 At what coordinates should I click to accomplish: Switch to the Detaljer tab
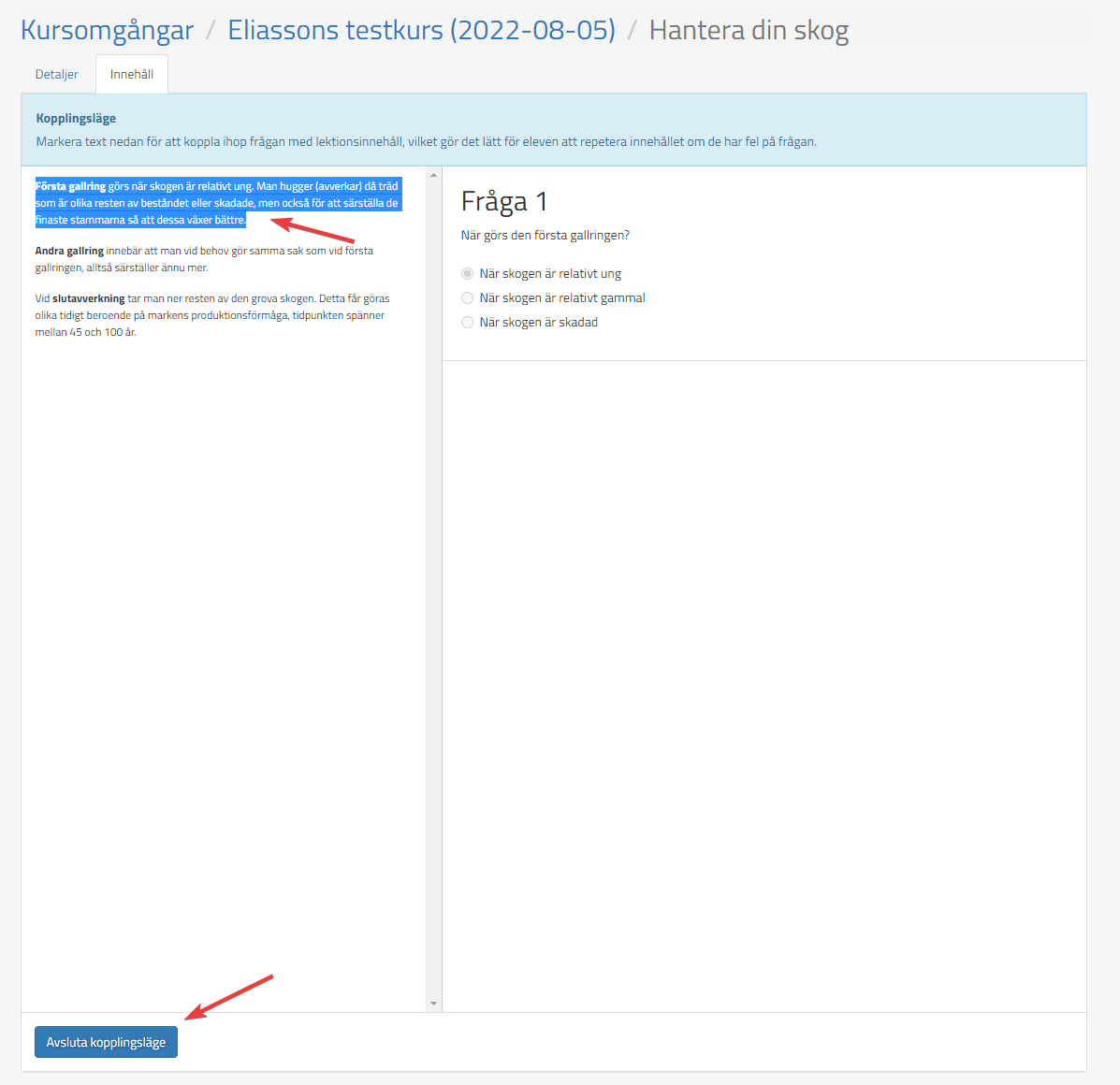click(57, 74)
